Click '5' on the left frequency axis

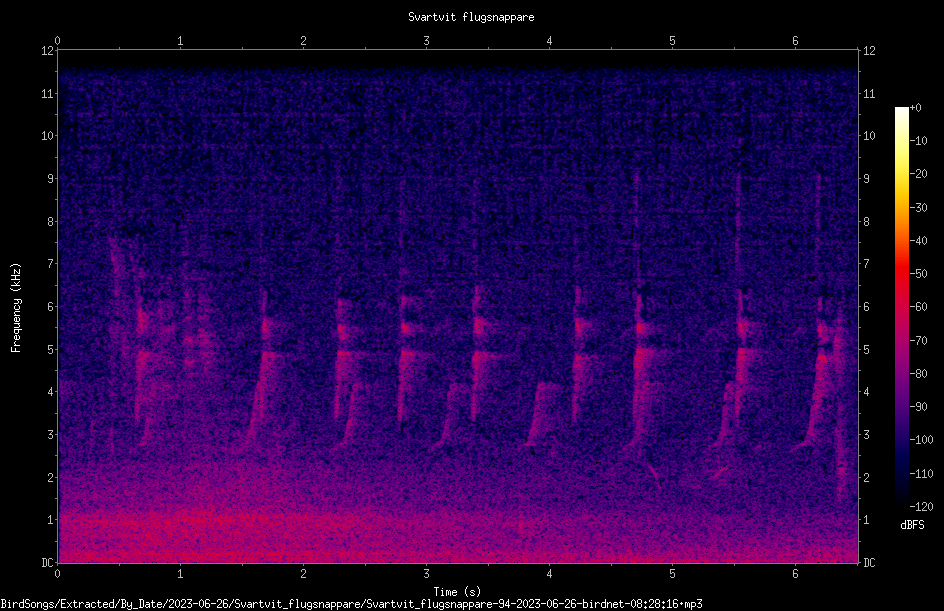pos(51,349)
